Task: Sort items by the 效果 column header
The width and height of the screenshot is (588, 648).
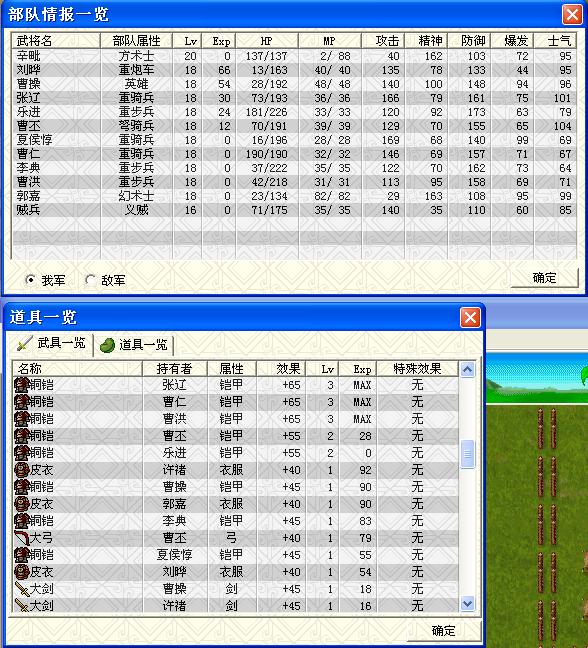Action: click(x=281, y=369)
